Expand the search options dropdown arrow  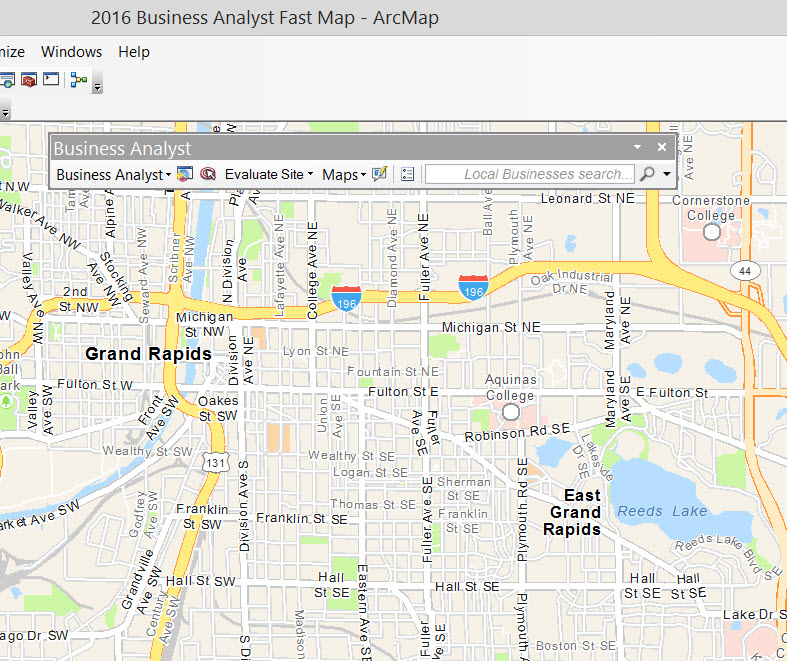coord(667,174)
